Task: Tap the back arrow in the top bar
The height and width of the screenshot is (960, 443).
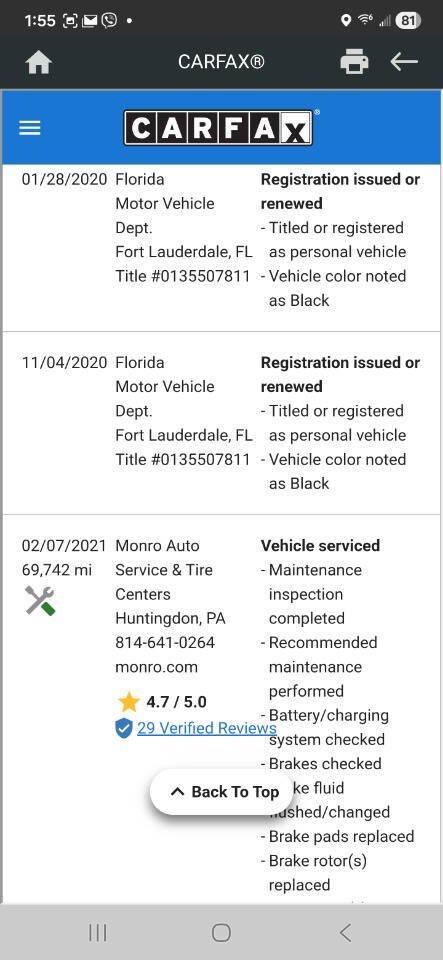Action: click(x=404, y=62)
